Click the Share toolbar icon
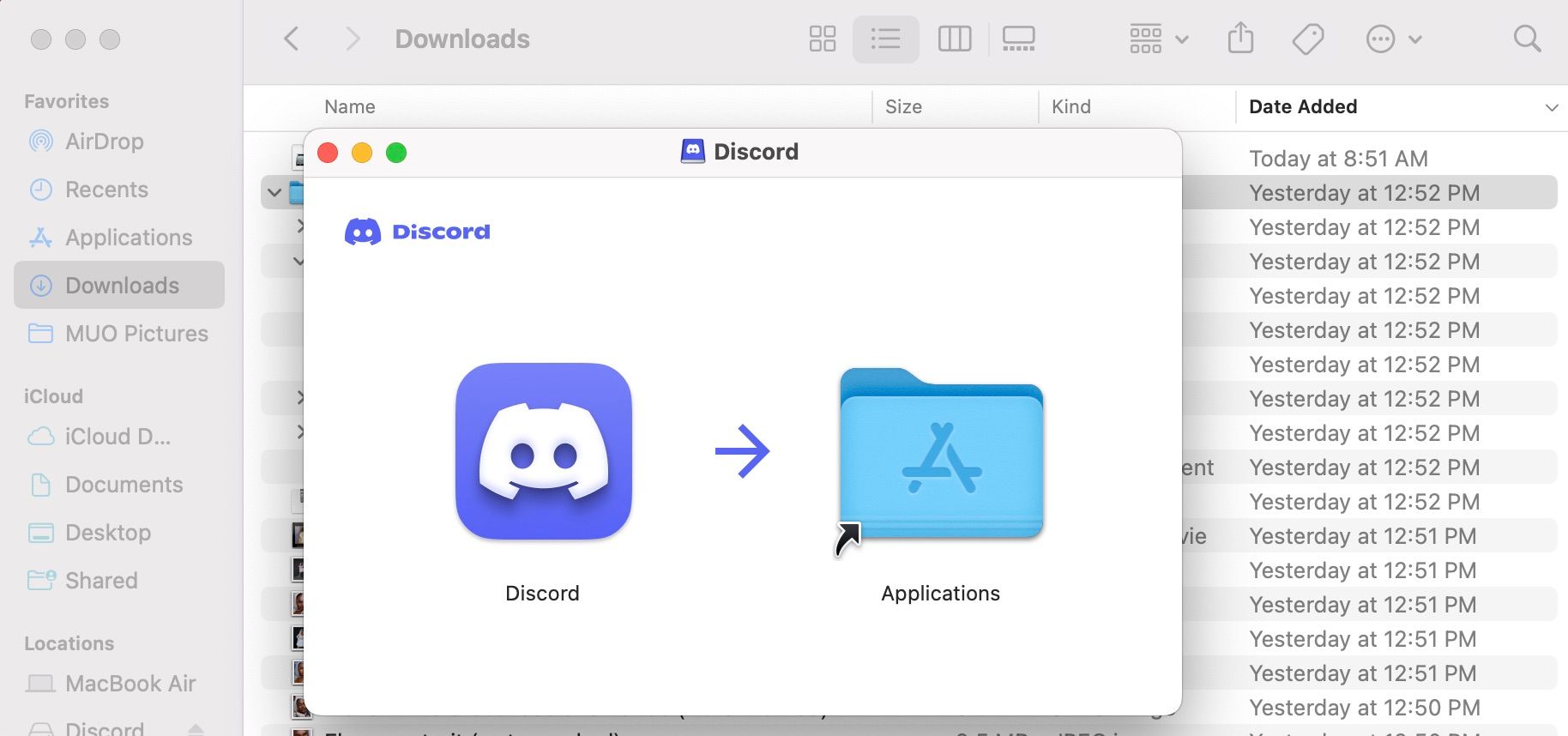Viewport: 1568px width, 736px height. (x=1240, y=39)
